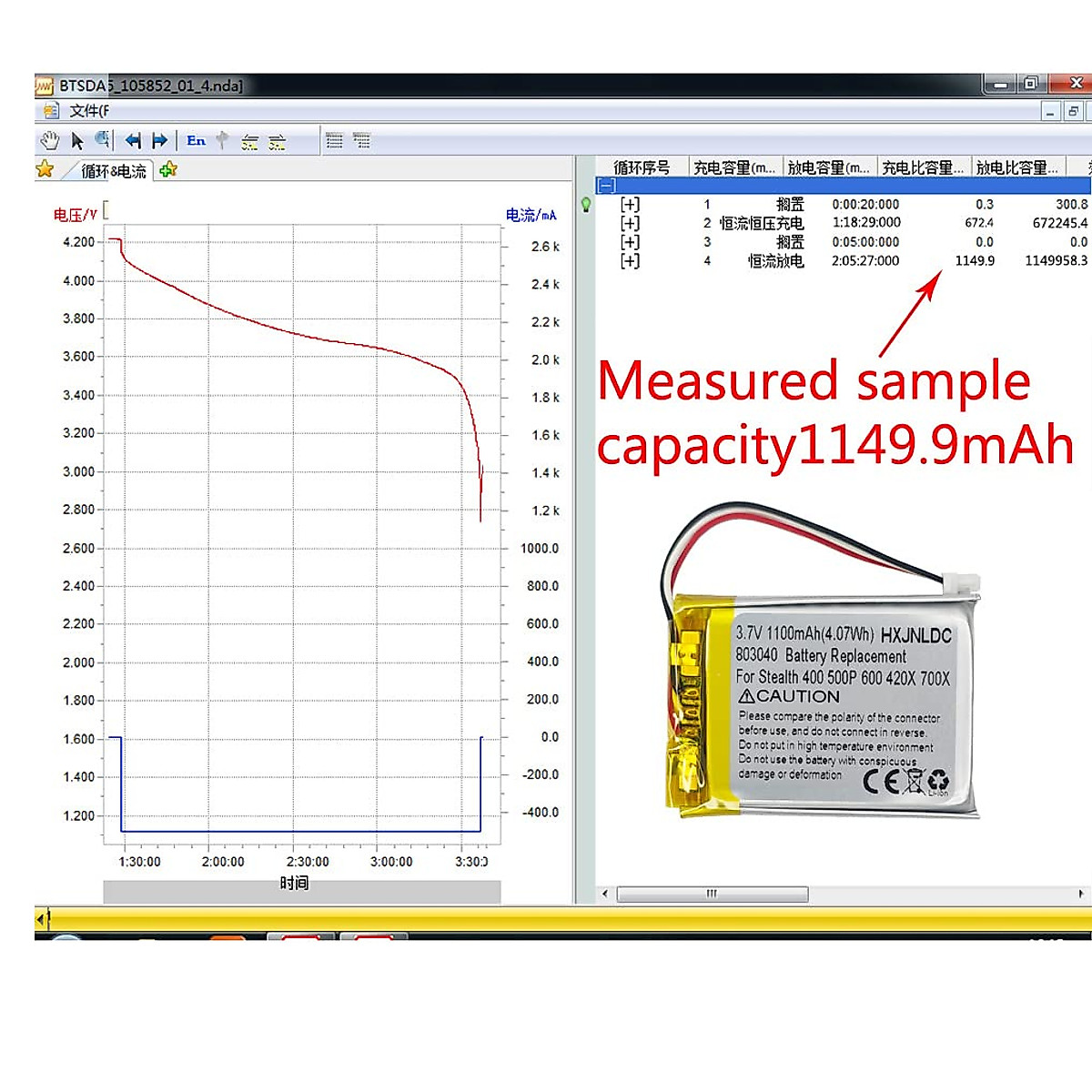Select the arrow pointer tool
Screen dimensions: 1092x1092
point(77,141)
